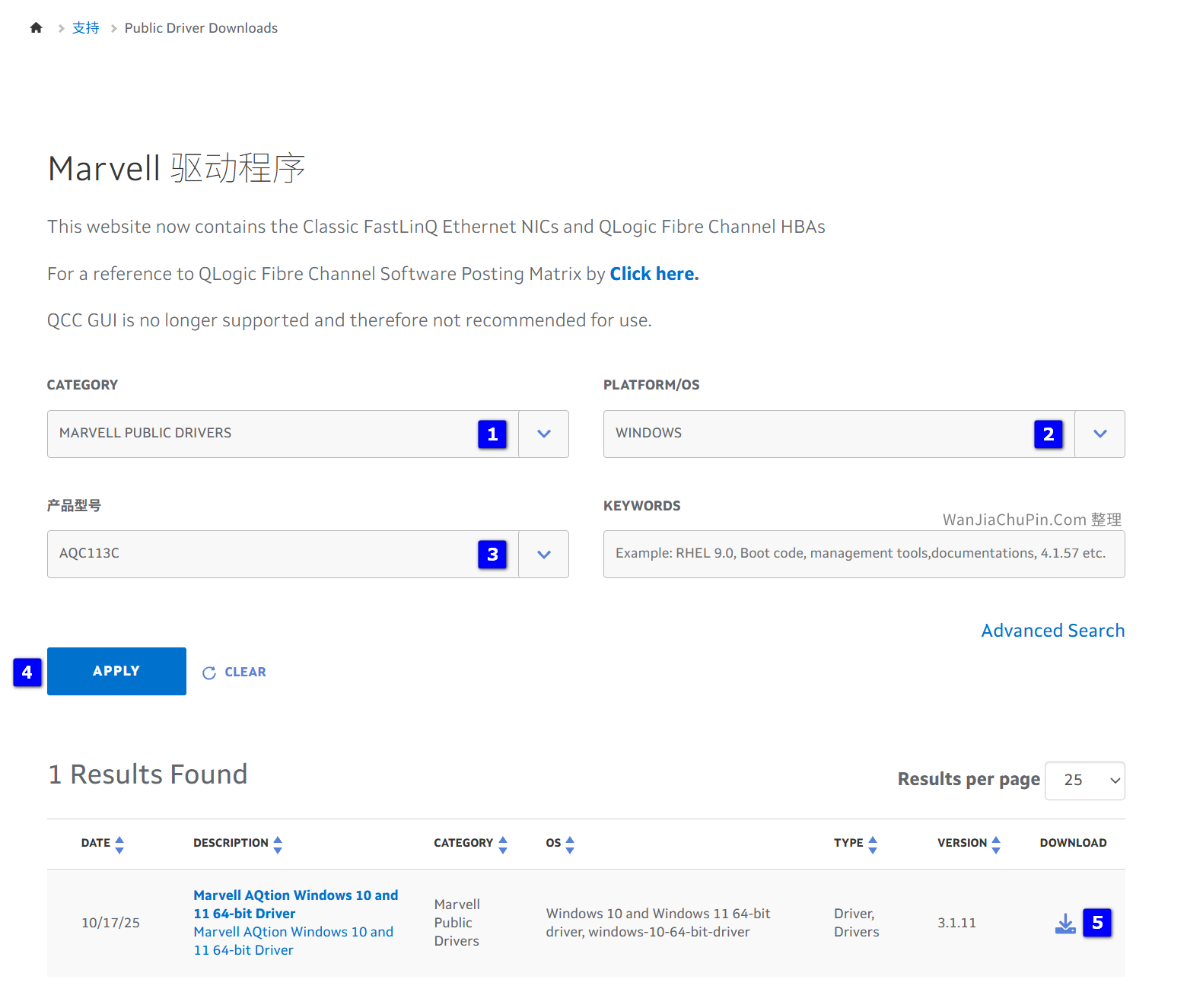Change Results per page dropdown (25)

click(1085, 781)
